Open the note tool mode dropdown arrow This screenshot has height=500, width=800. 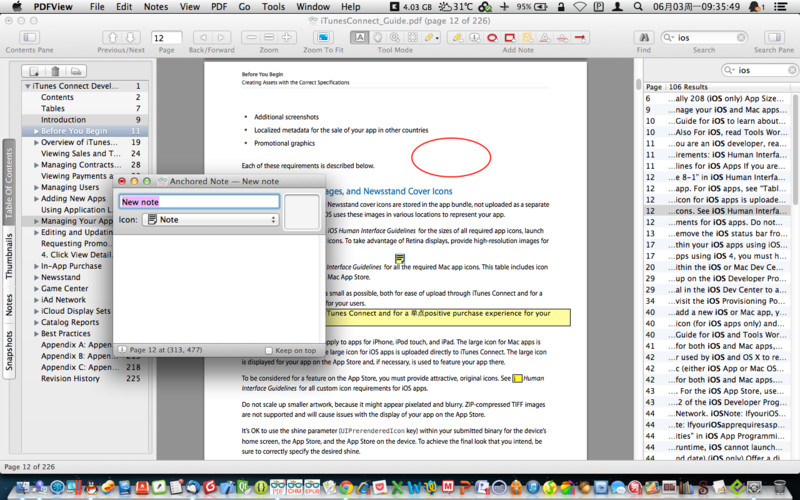point(437,38)
